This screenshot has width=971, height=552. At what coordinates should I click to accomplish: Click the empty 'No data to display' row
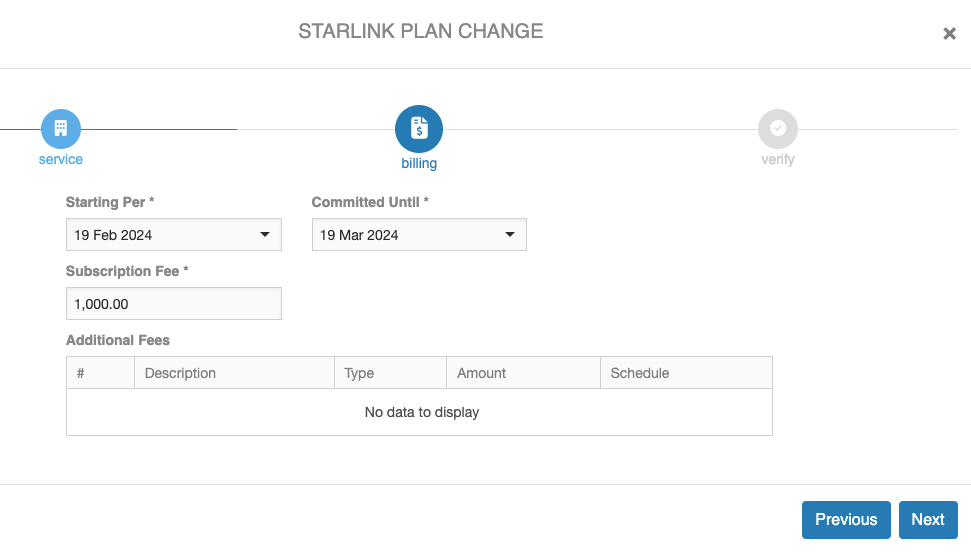[421, 412]
